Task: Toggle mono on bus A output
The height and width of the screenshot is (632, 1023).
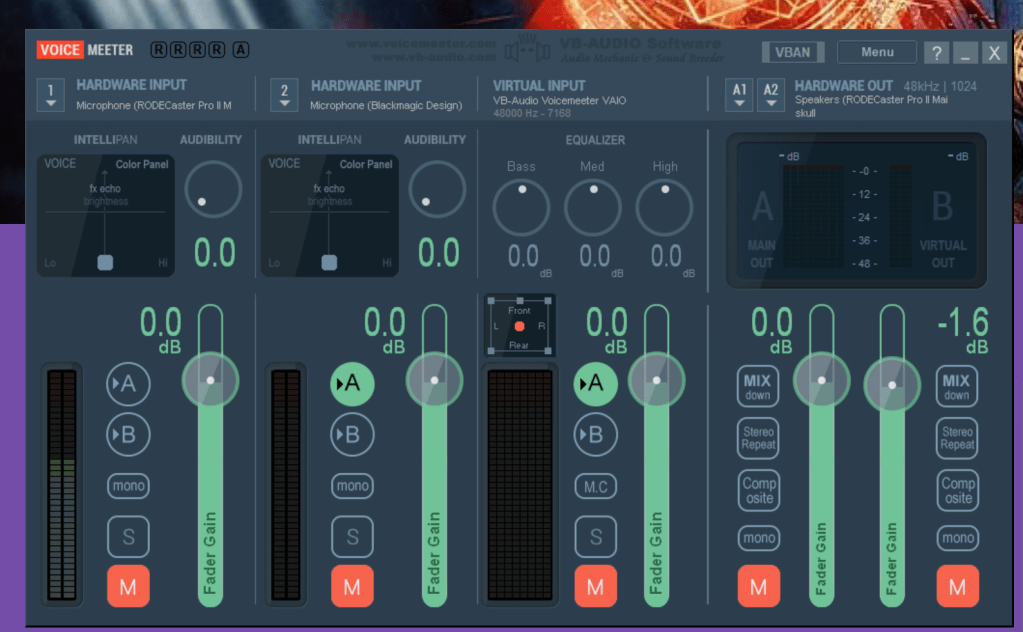Action: 759,538
